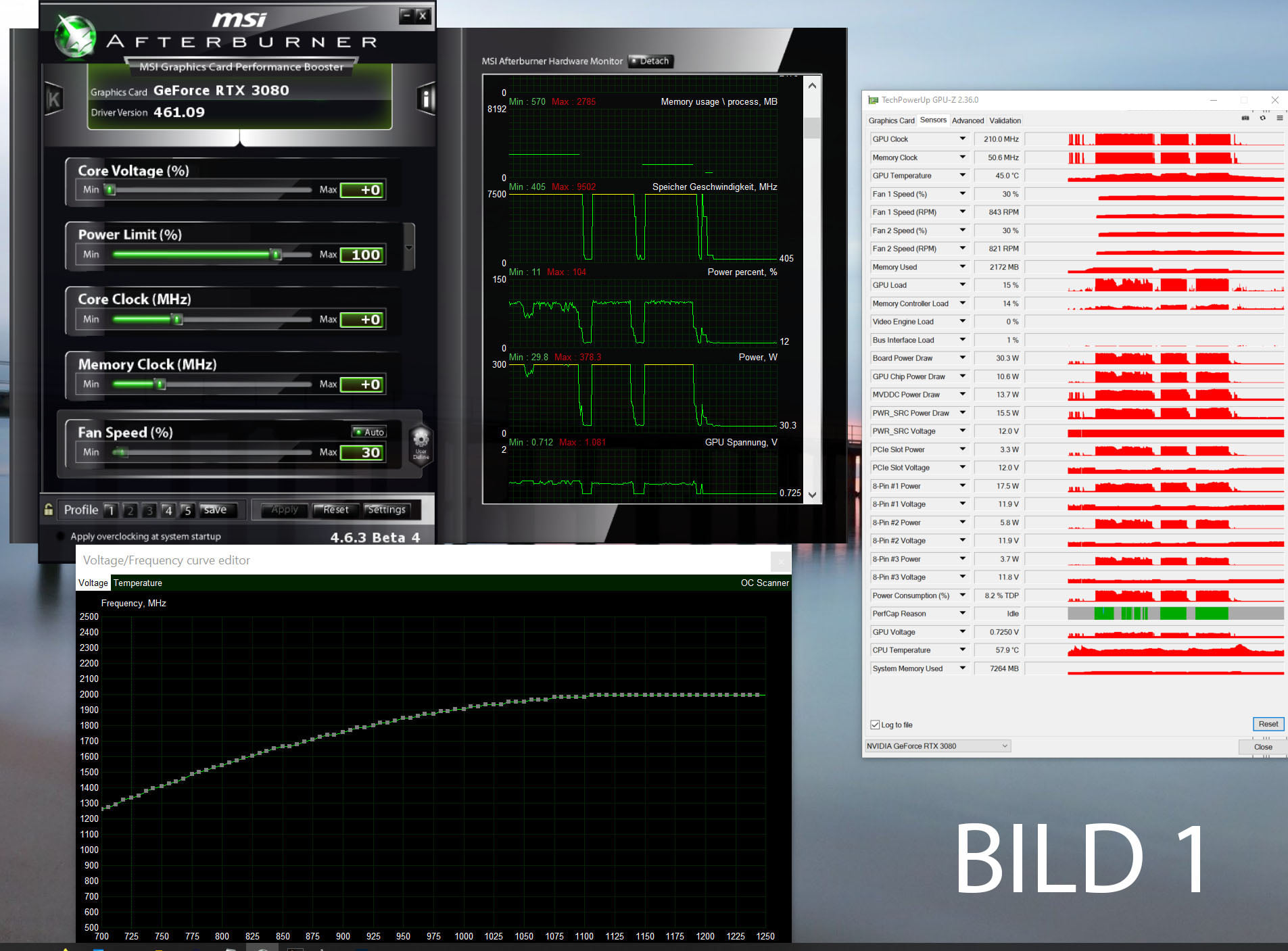Select profile slot 4 in Afterburner

coord(168,510)
